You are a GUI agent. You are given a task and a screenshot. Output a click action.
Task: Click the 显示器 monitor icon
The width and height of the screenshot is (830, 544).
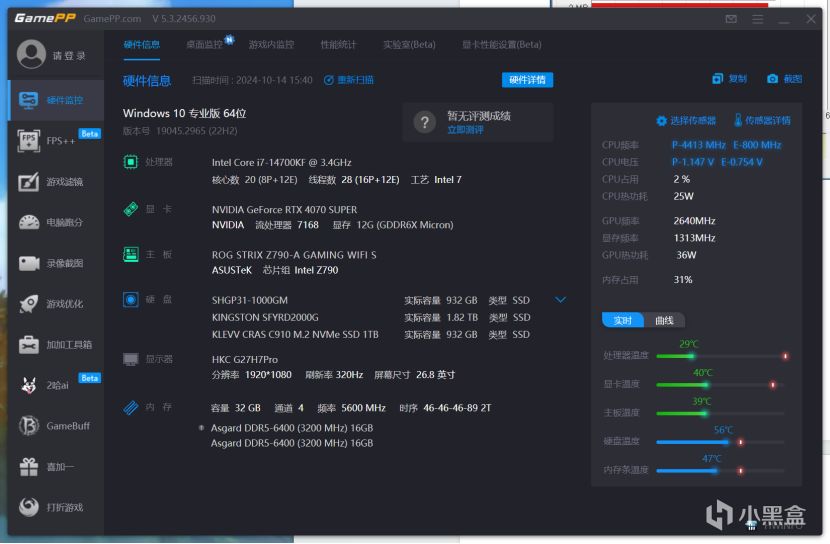click(131, 359)
